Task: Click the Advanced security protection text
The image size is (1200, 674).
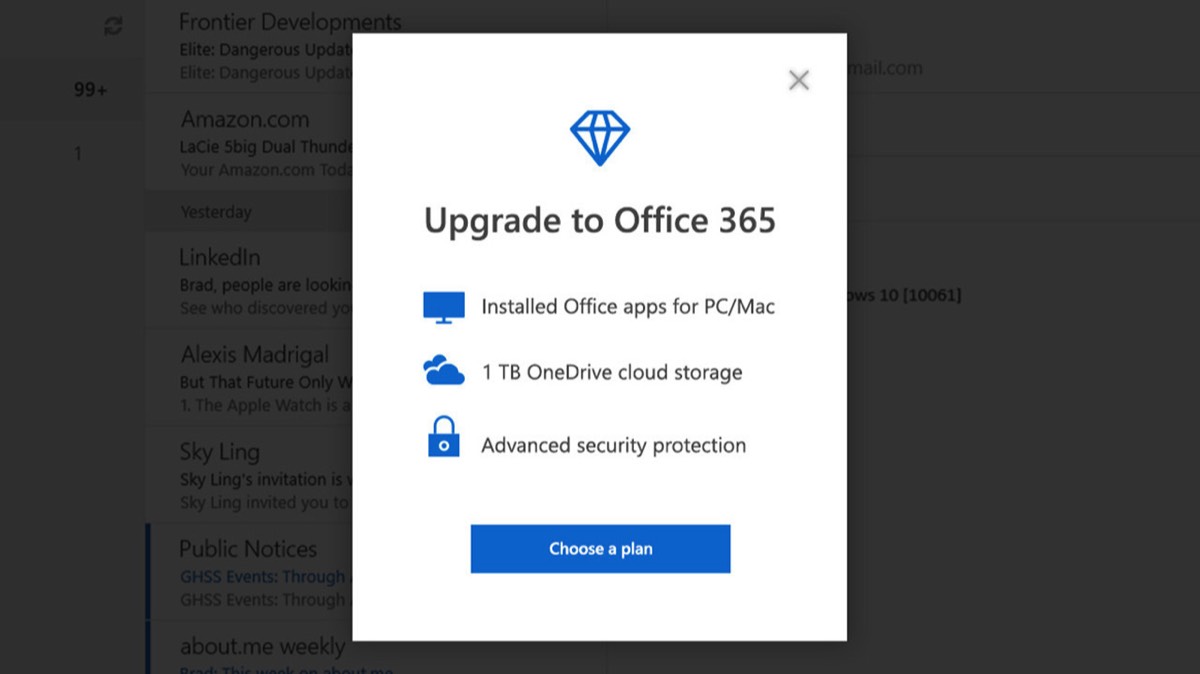Action: click(614, 445)
